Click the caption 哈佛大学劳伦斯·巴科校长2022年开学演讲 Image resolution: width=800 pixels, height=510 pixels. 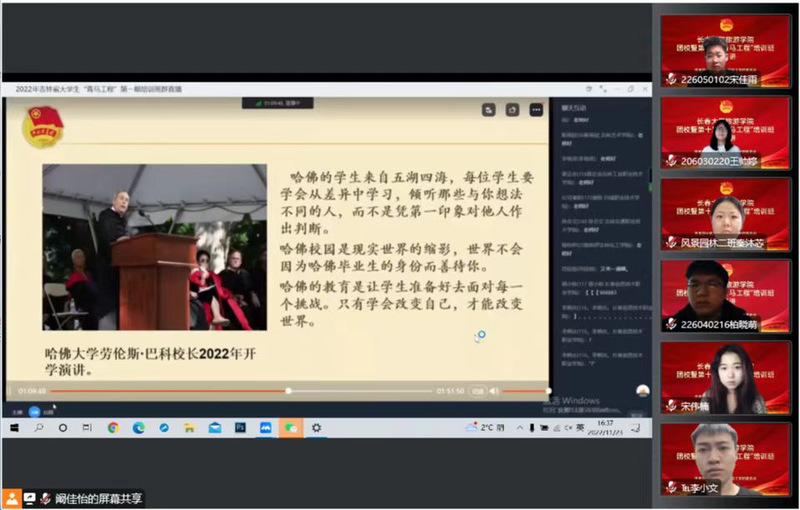point(151,361)
